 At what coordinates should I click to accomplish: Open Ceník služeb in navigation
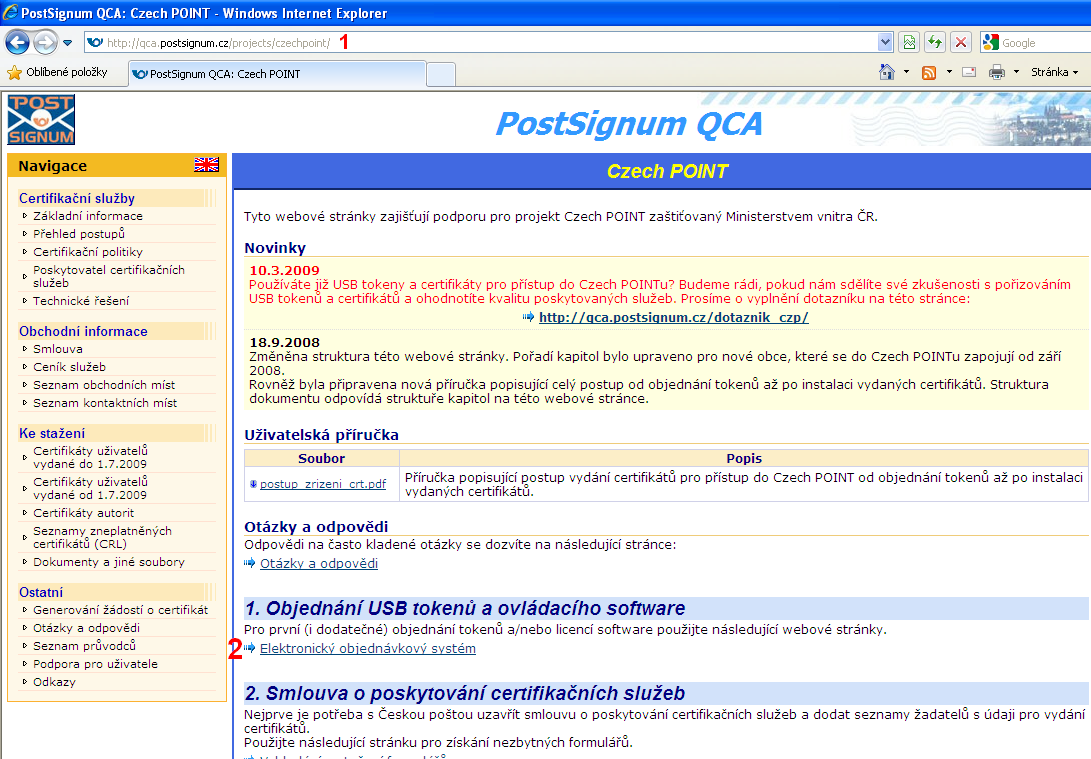(x=70, y=367)
